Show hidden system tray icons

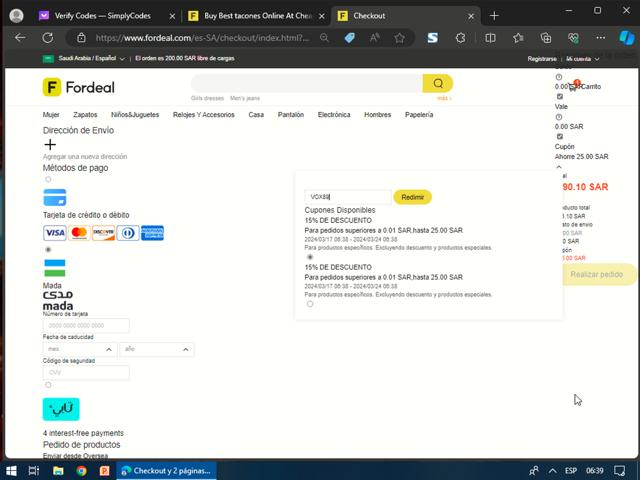(x=552, y=471)
